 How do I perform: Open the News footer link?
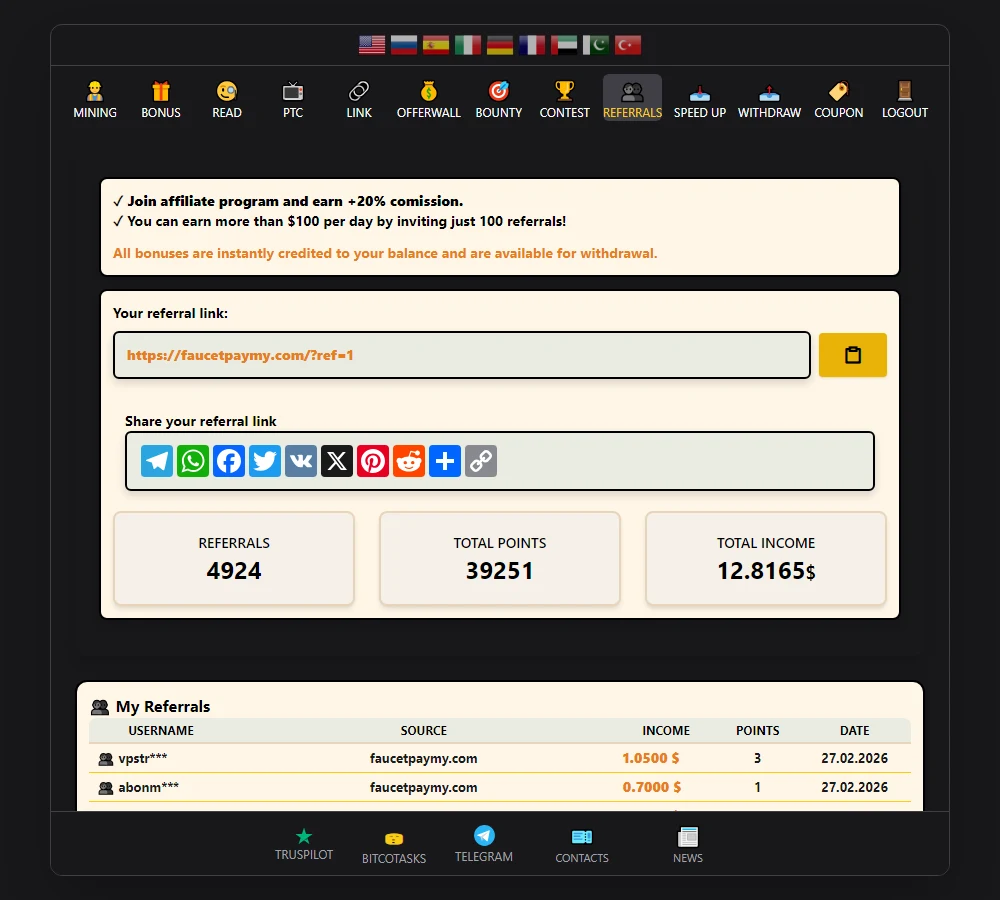(688, 846)
